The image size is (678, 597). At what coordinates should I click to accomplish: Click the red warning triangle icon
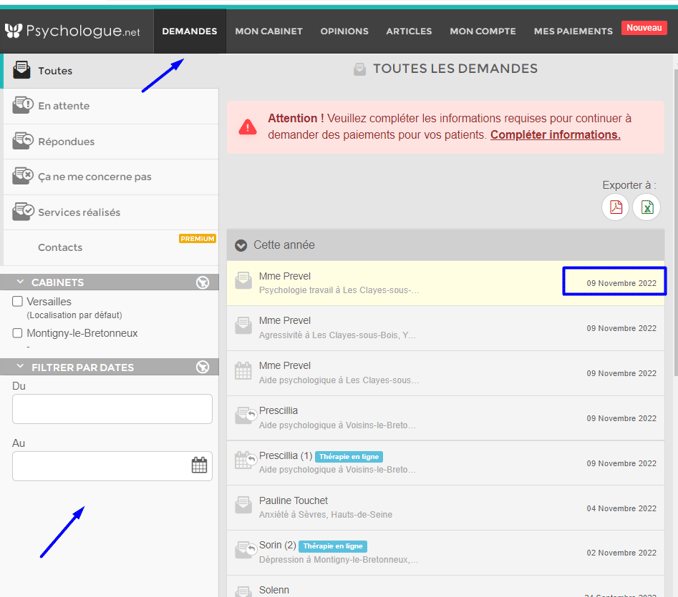248,127
